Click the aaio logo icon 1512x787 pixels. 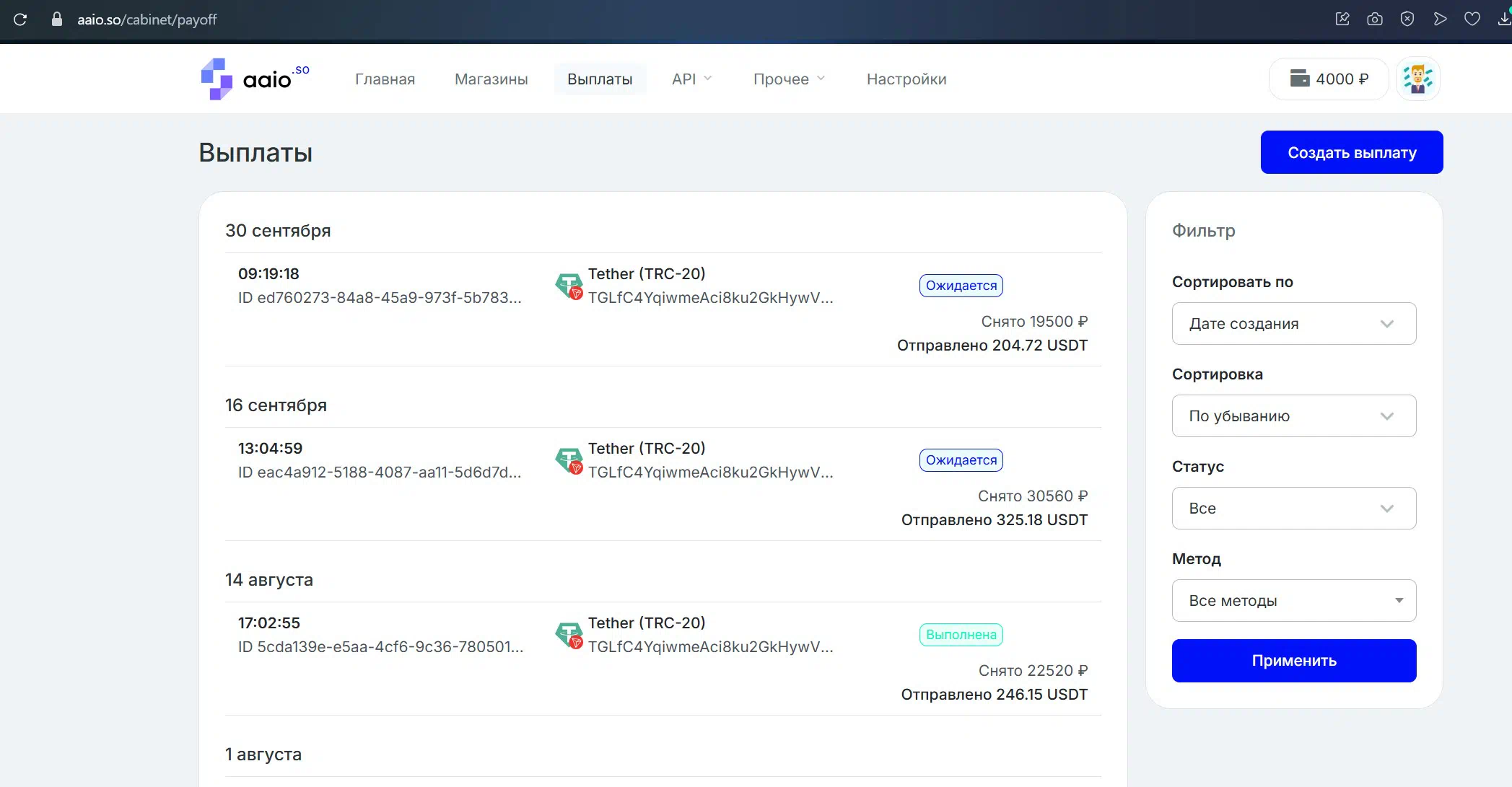(x=217, y=79)
